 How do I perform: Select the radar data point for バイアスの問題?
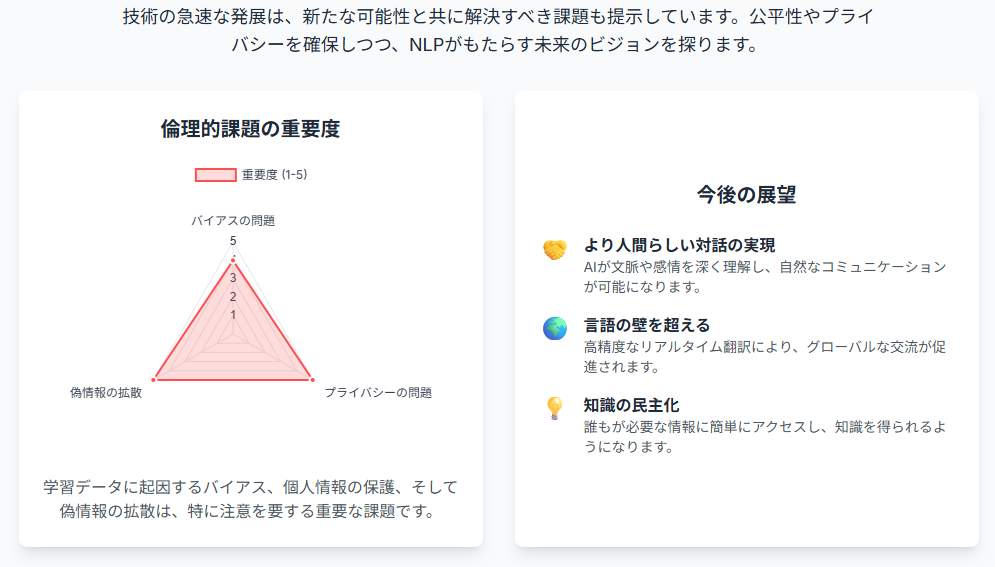coord(233,261)
